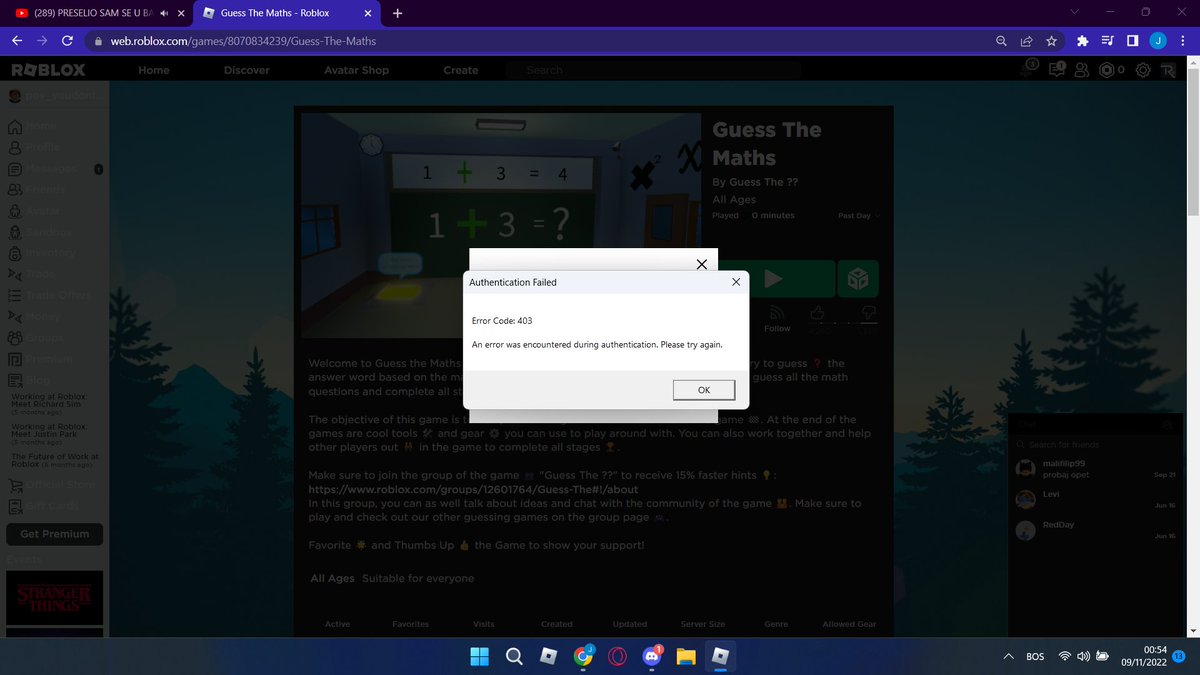This screenshot has height=675, width=1200.
Task: Open the Home link in Roblox header
Action: click(153, 70)
